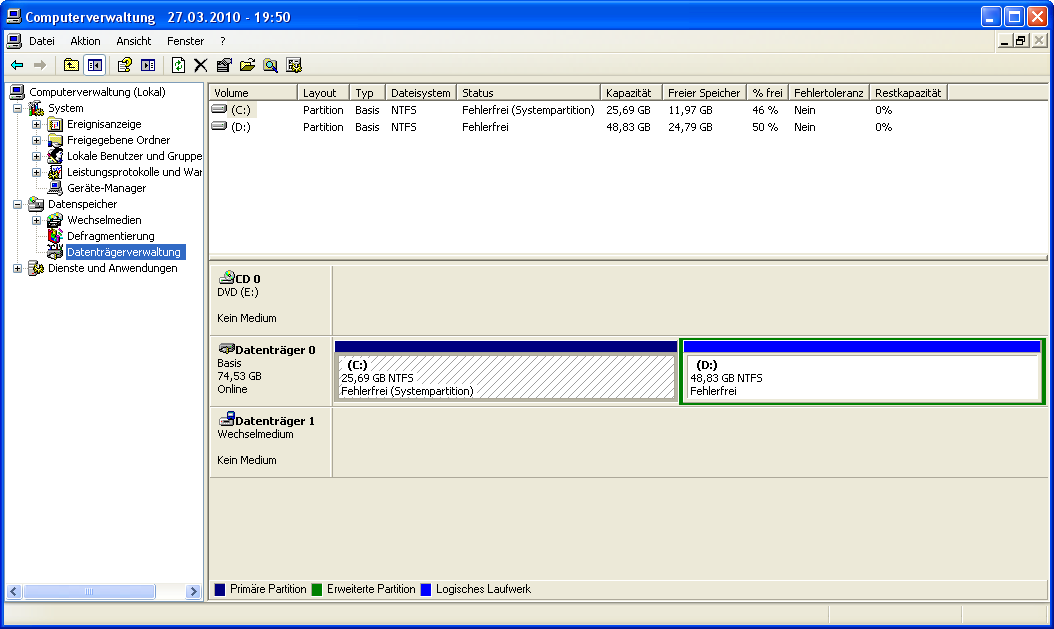This screenshot has width=1054, height=629.
Task: Select Leistungsprotokolle und Warnungen node
Action: 134,173
